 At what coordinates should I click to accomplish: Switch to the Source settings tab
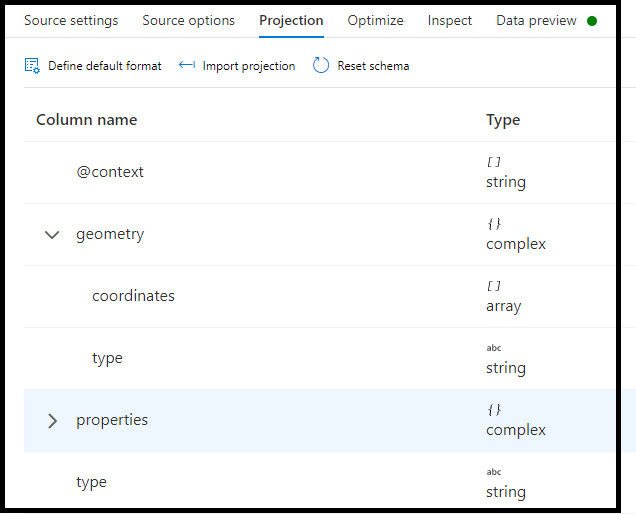[71, 21]
